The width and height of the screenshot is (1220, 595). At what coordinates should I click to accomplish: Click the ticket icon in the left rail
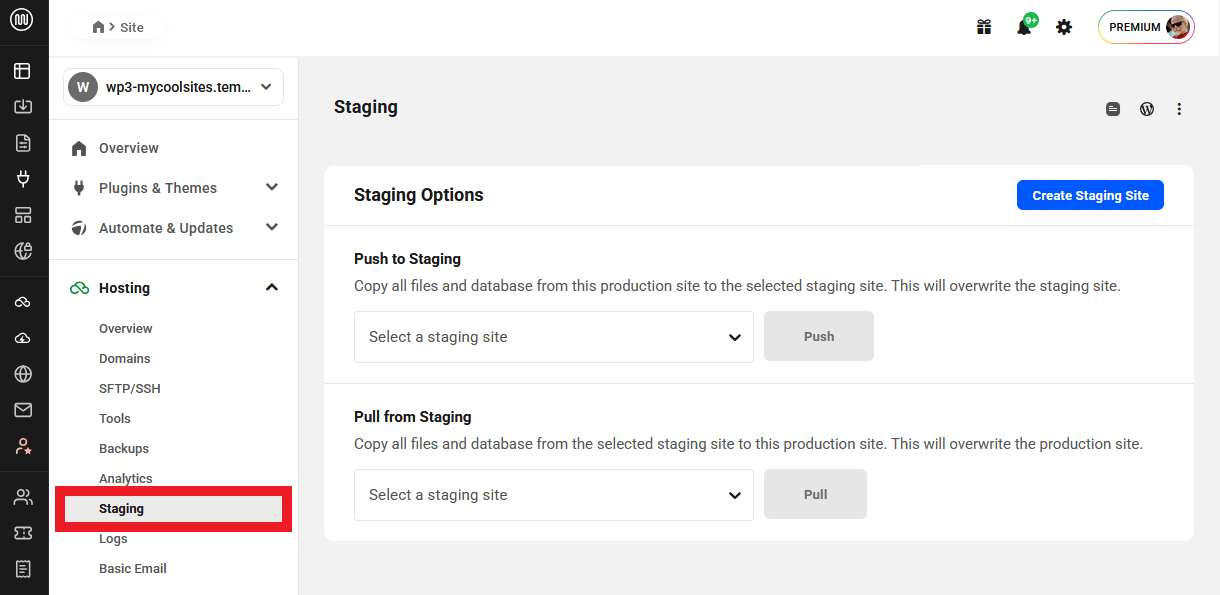coord(23,533)
